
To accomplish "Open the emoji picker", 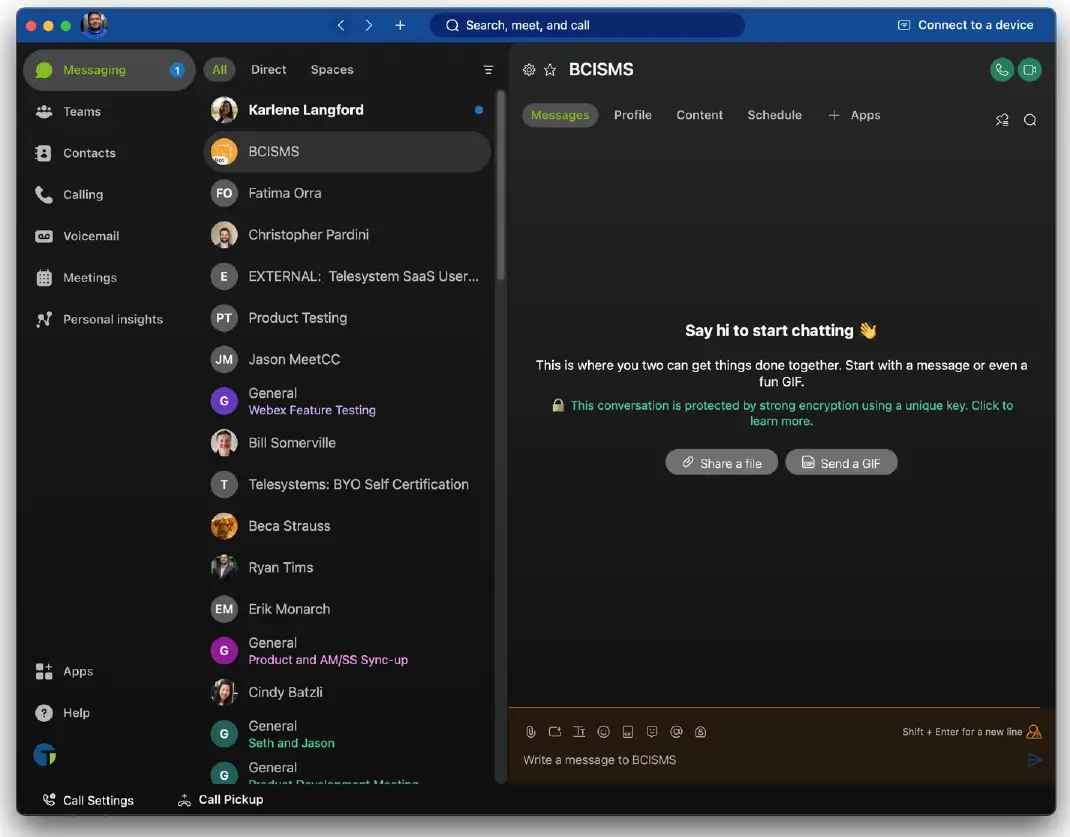I will 603,732.
